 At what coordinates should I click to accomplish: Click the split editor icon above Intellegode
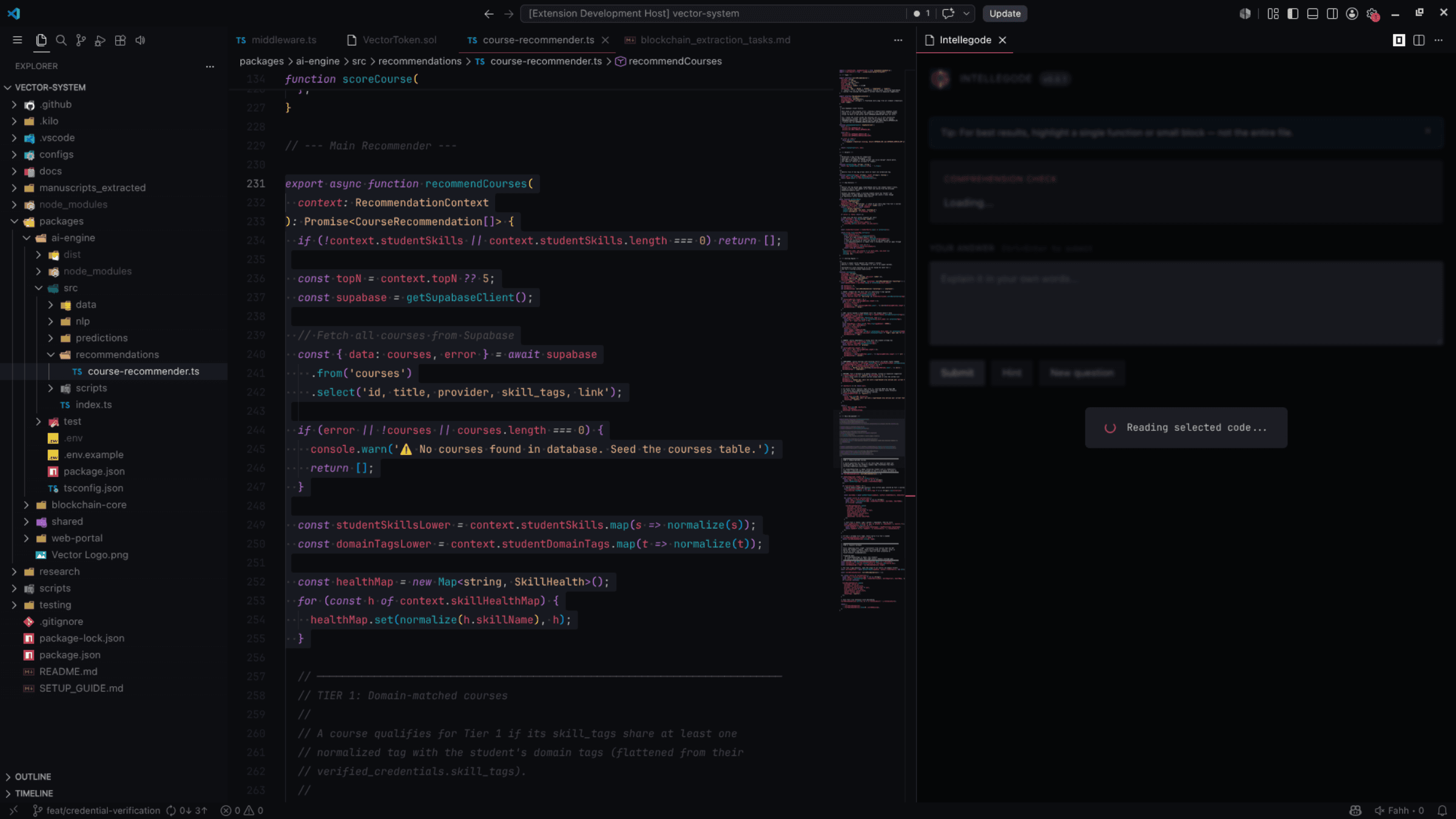(1419, 40)
